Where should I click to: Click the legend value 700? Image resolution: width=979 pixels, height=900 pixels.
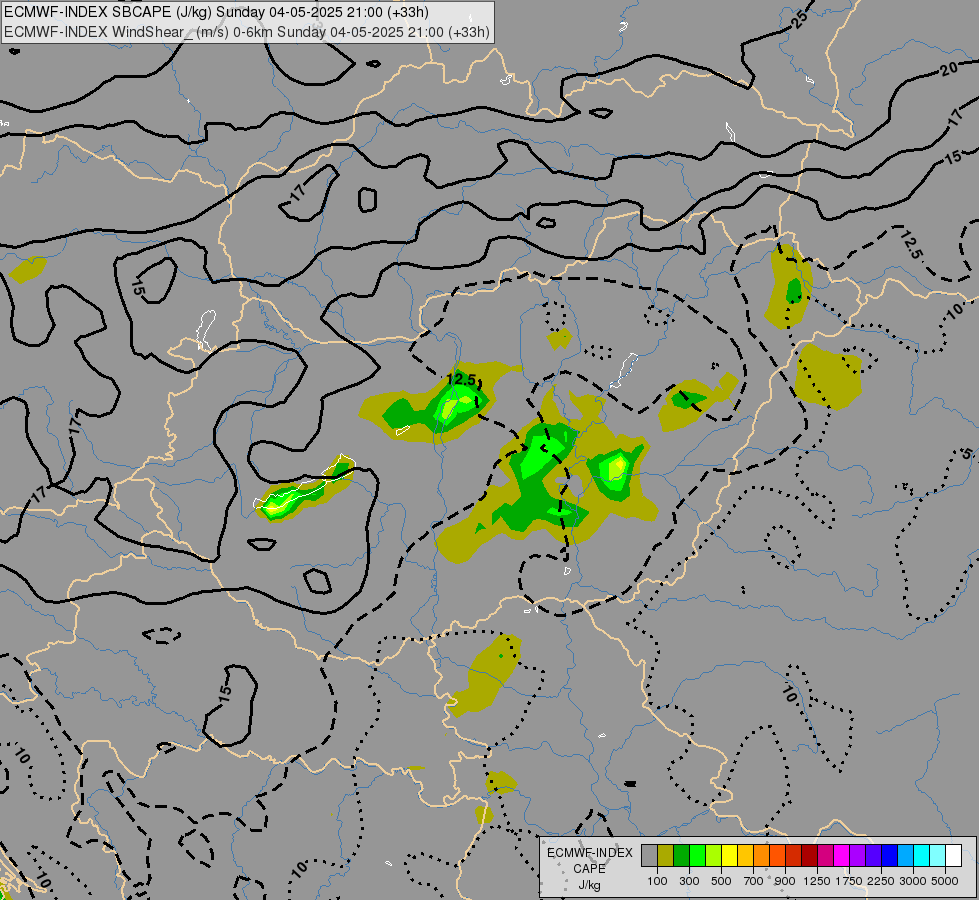(754, 881)
